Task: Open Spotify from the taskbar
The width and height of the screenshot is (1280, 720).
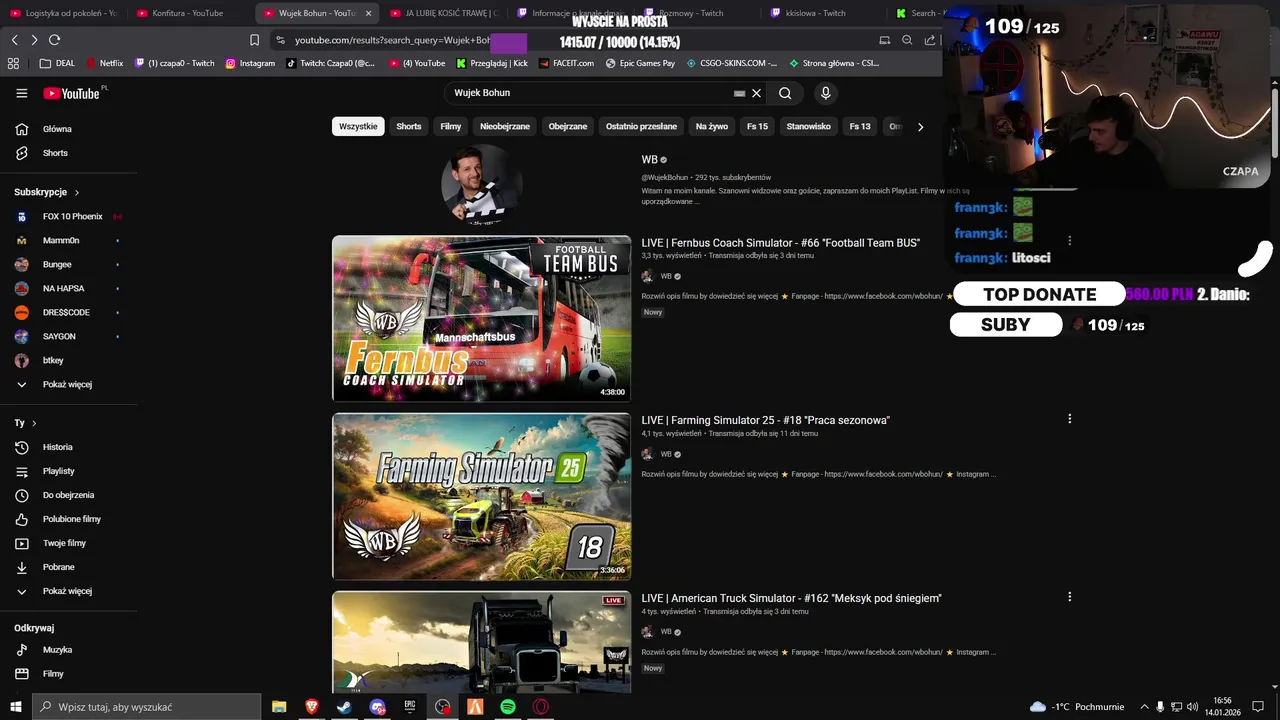Action: point(508,707)
